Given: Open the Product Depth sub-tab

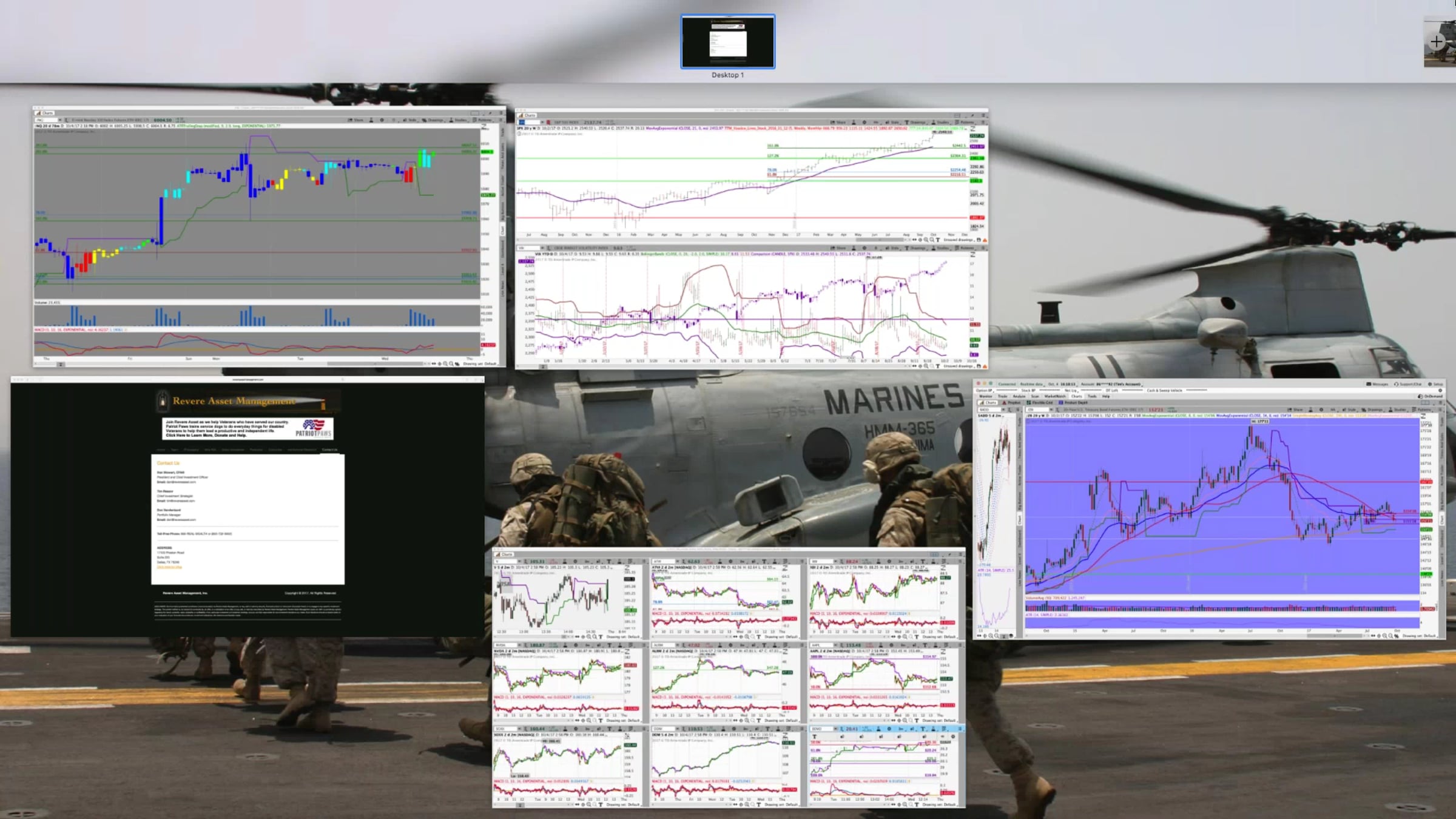Looking at the screenshot, I should [1073, 402].
